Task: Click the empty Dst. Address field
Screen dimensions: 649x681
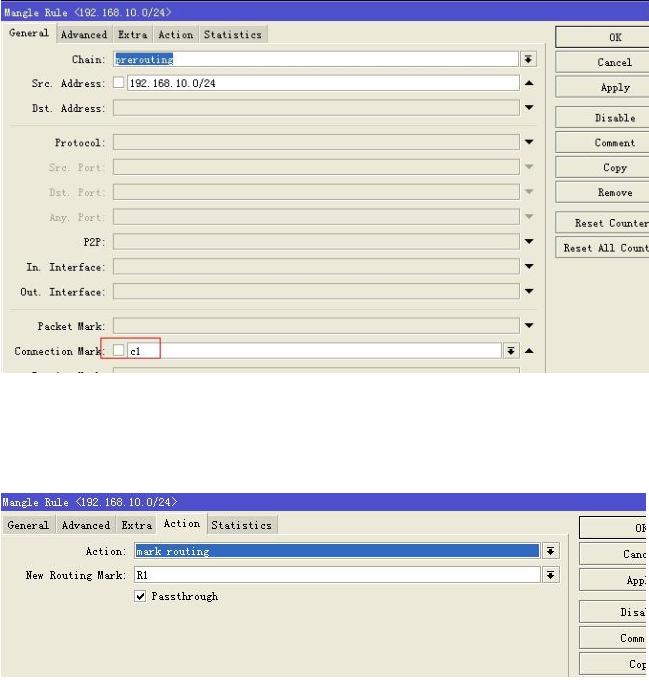Action: pos(316,108)
